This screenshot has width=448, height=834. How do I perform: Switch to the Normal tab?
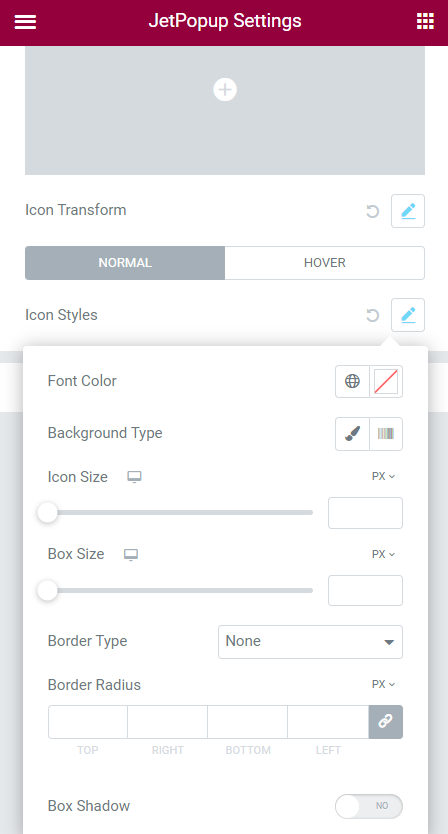pyautogui.click(x=125, y=263)
